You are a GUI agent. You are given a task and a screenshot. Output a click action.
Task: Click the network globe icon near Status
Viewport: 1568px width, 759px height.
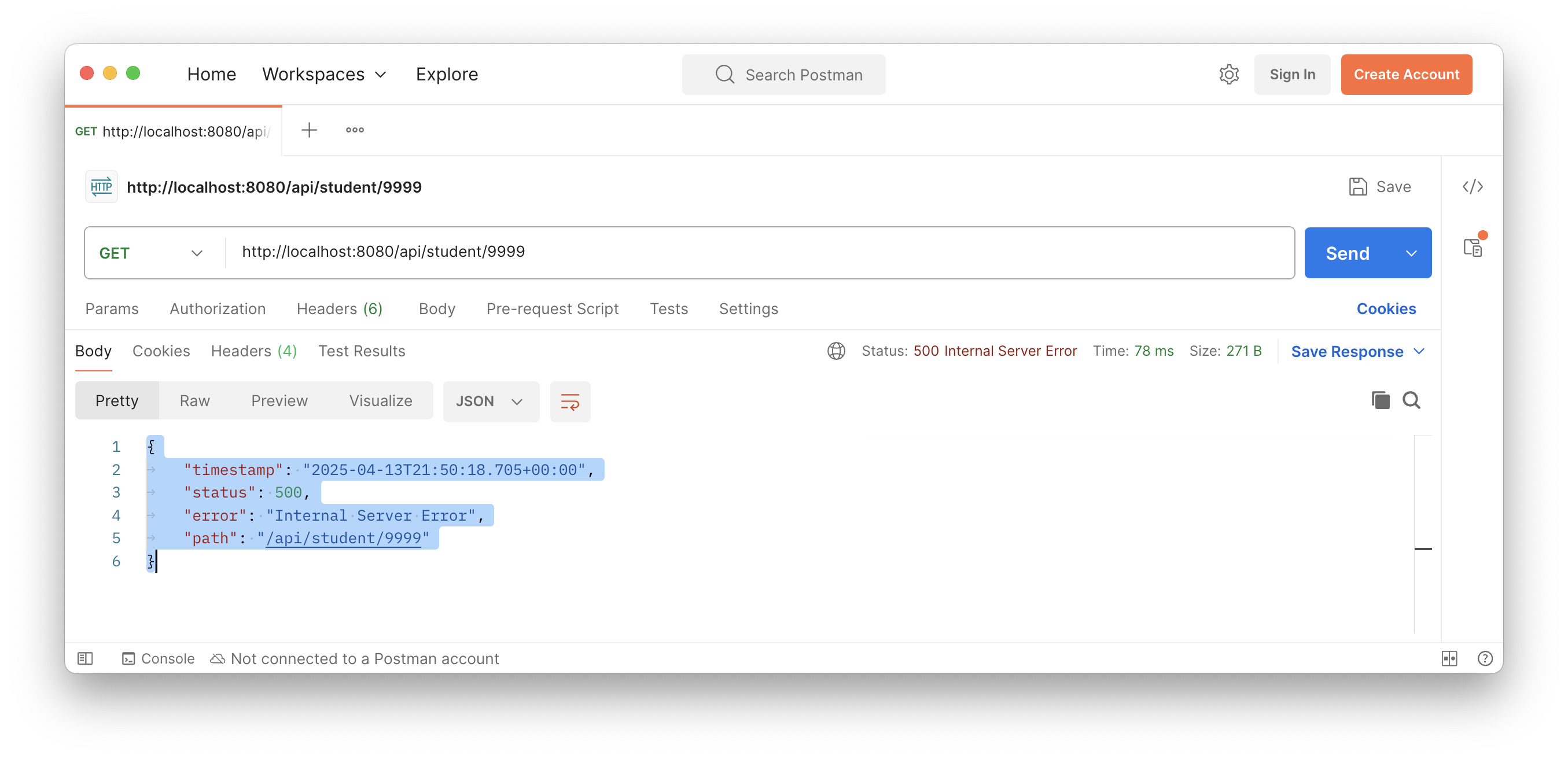pyautogui.click(x=835, y=351)
